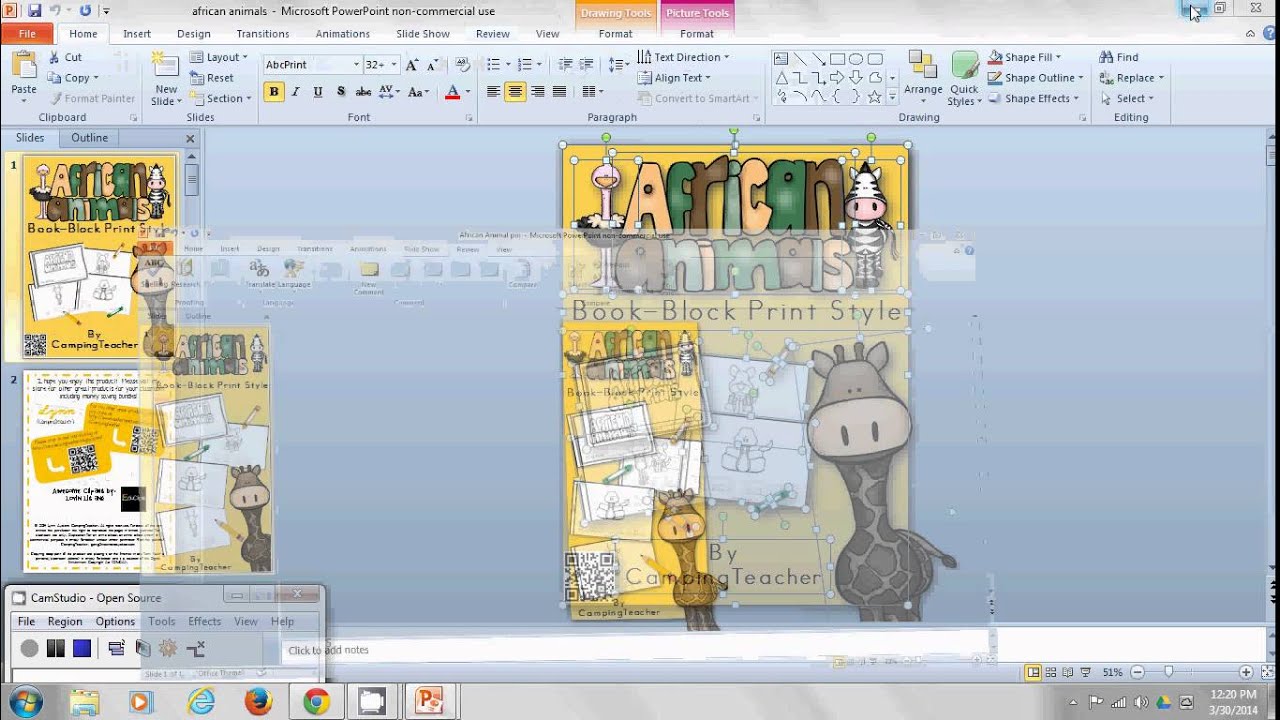This screenshot has height=720, width=1280.
Task: Select slide 2 thumbnail
Action: click(100, 472)
